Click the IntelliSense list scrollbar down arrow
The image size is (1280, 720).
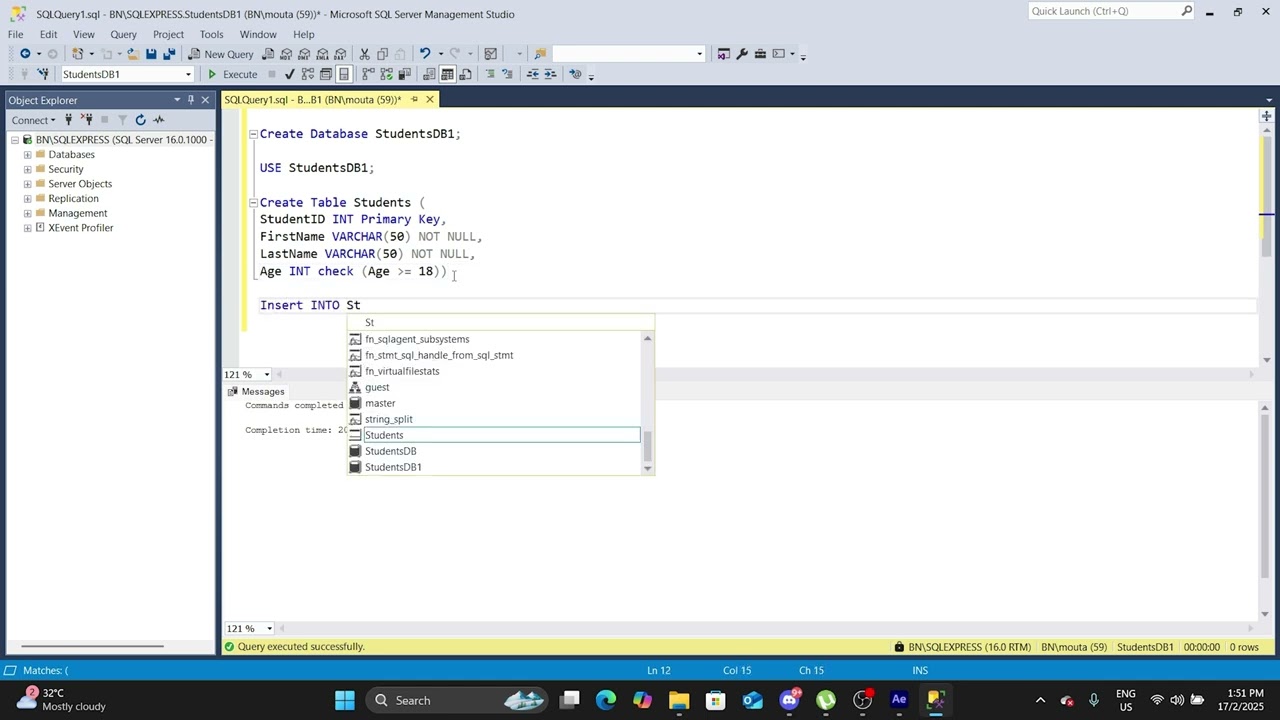click(x=647, y=468)
